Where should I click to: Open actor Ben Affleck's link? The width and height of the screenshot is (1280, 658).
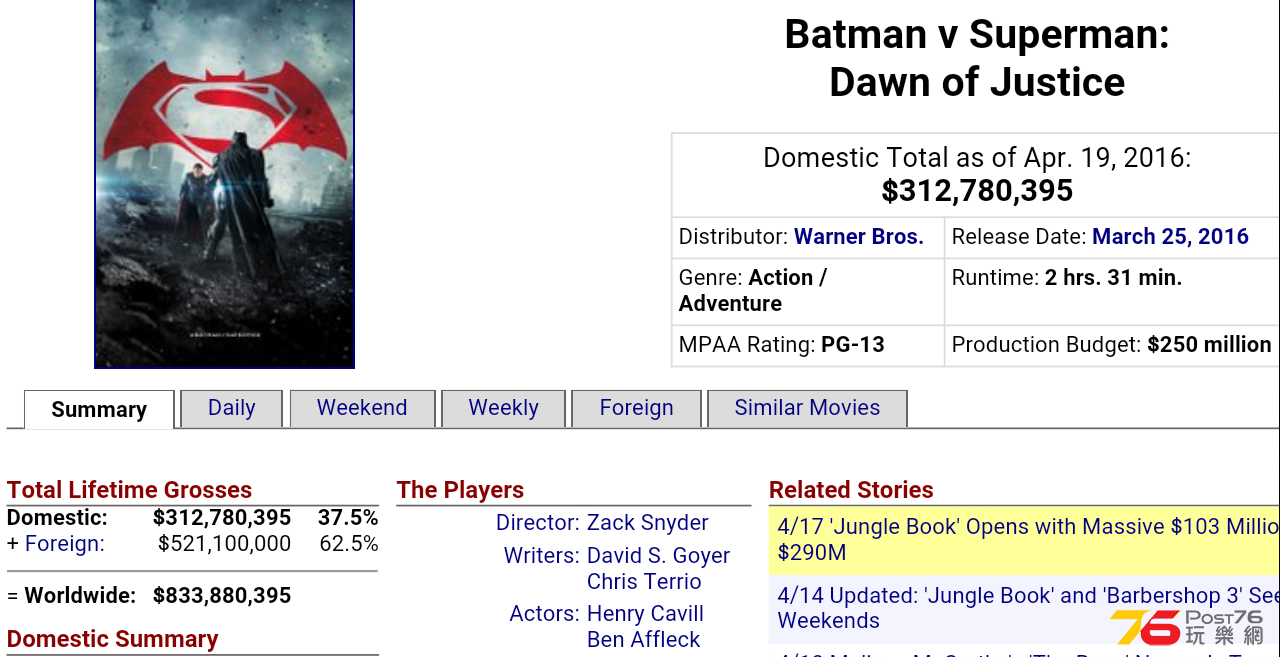tap(643, 640)
